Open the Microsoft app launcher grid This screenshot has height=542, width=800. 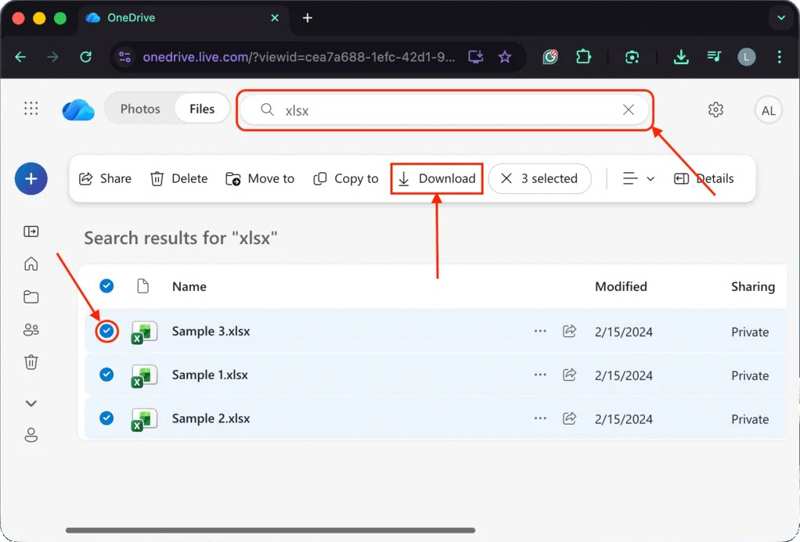tap(31, 109)
